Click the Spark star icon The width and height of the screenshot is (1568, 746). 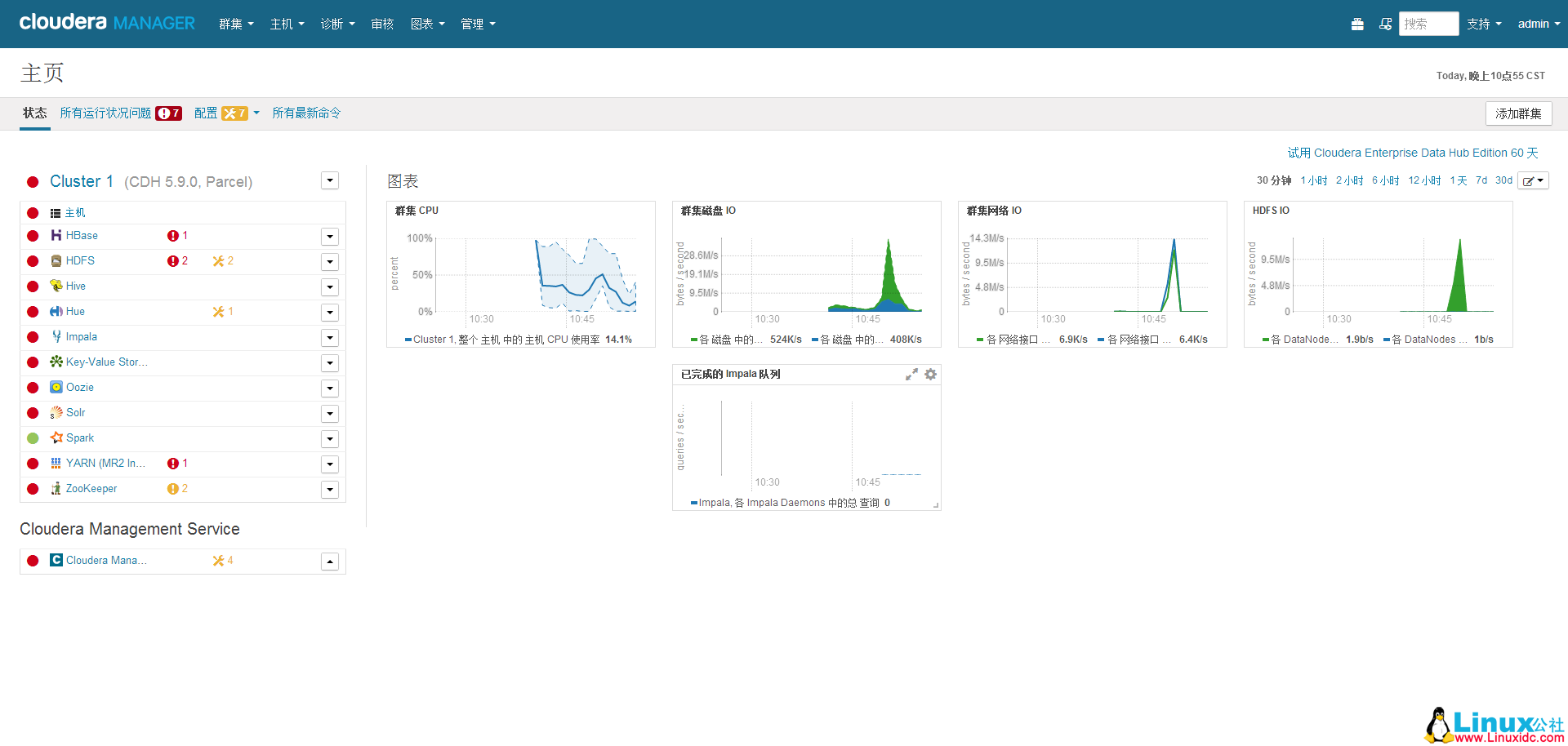(56, 438)
